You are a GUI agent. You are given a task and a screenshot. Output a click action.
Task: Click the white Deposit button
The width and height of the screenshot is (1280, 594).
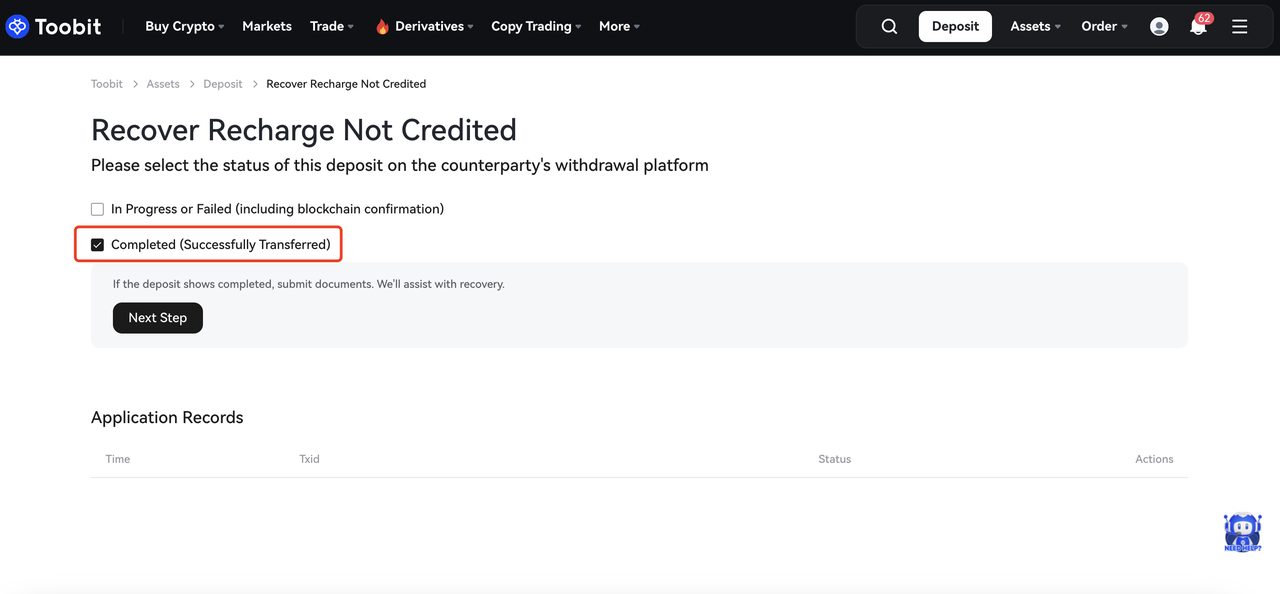(955, 27)
